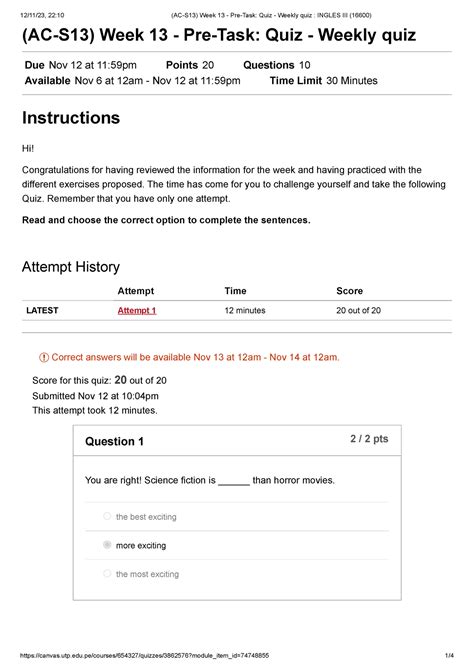Select the 'the best exciting' radio option

(x=107, y=516)
